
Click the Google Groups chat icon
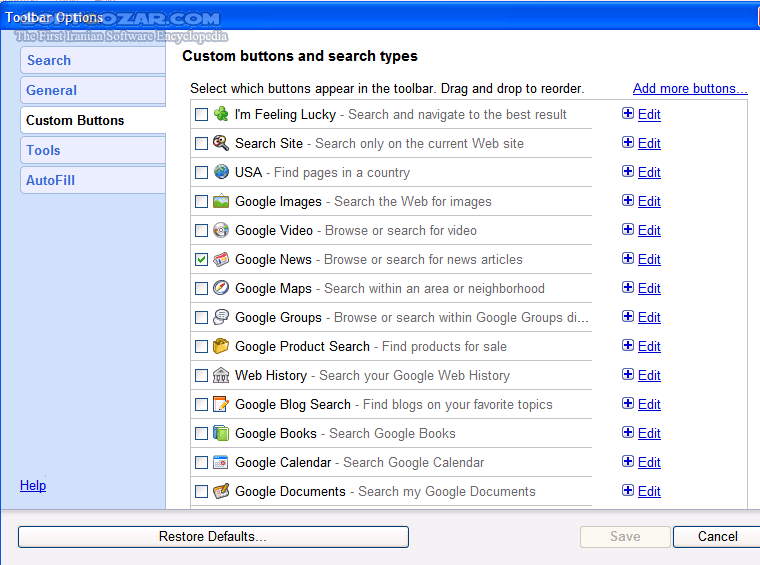(x=221, y=317)
